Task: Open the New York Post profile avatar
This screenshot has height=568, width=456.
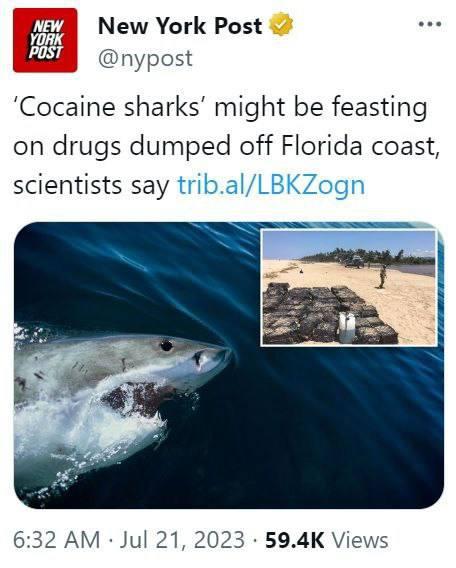Action: click(45, 40)
